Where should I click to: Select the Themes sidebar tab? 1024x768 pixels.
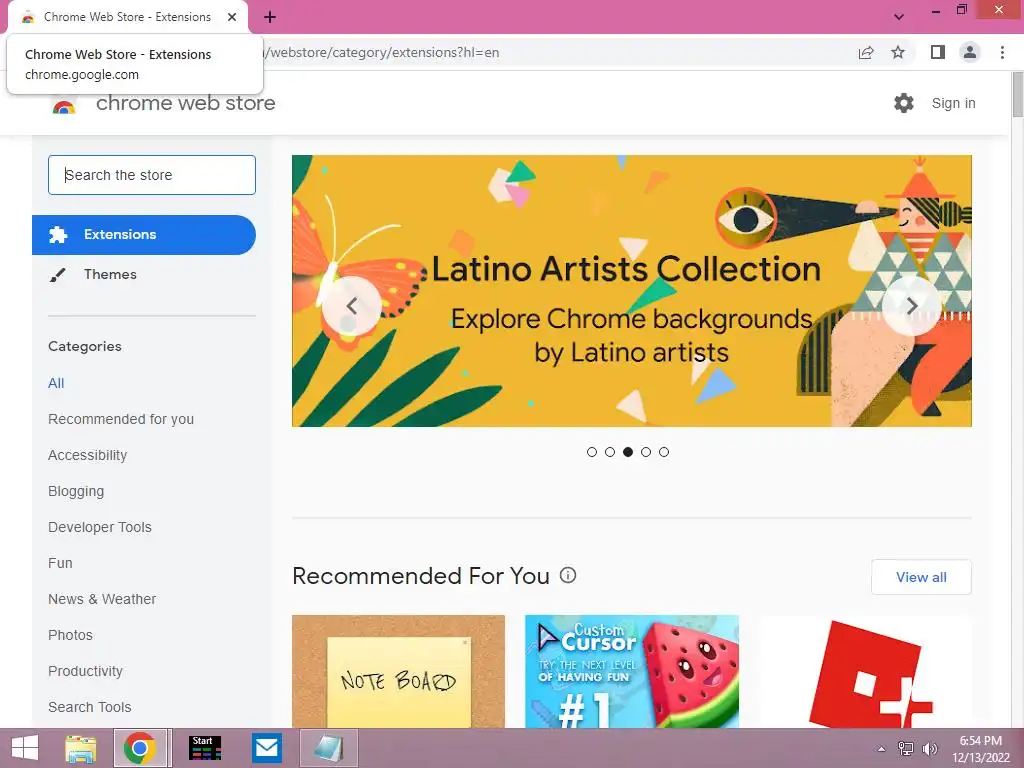coord(144,274)
